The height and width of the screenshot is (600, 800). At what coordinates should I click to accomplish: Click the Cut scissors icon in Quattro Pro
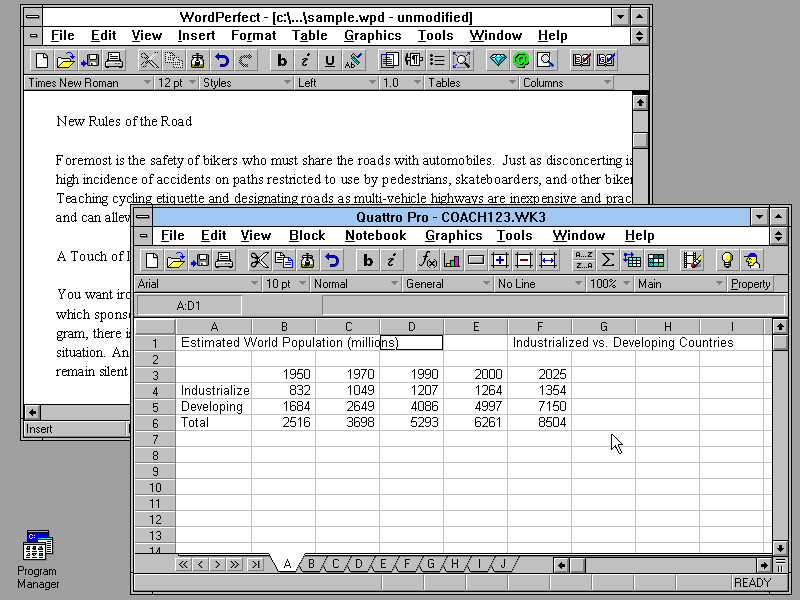pyautogui.click(x=259, y=261)
